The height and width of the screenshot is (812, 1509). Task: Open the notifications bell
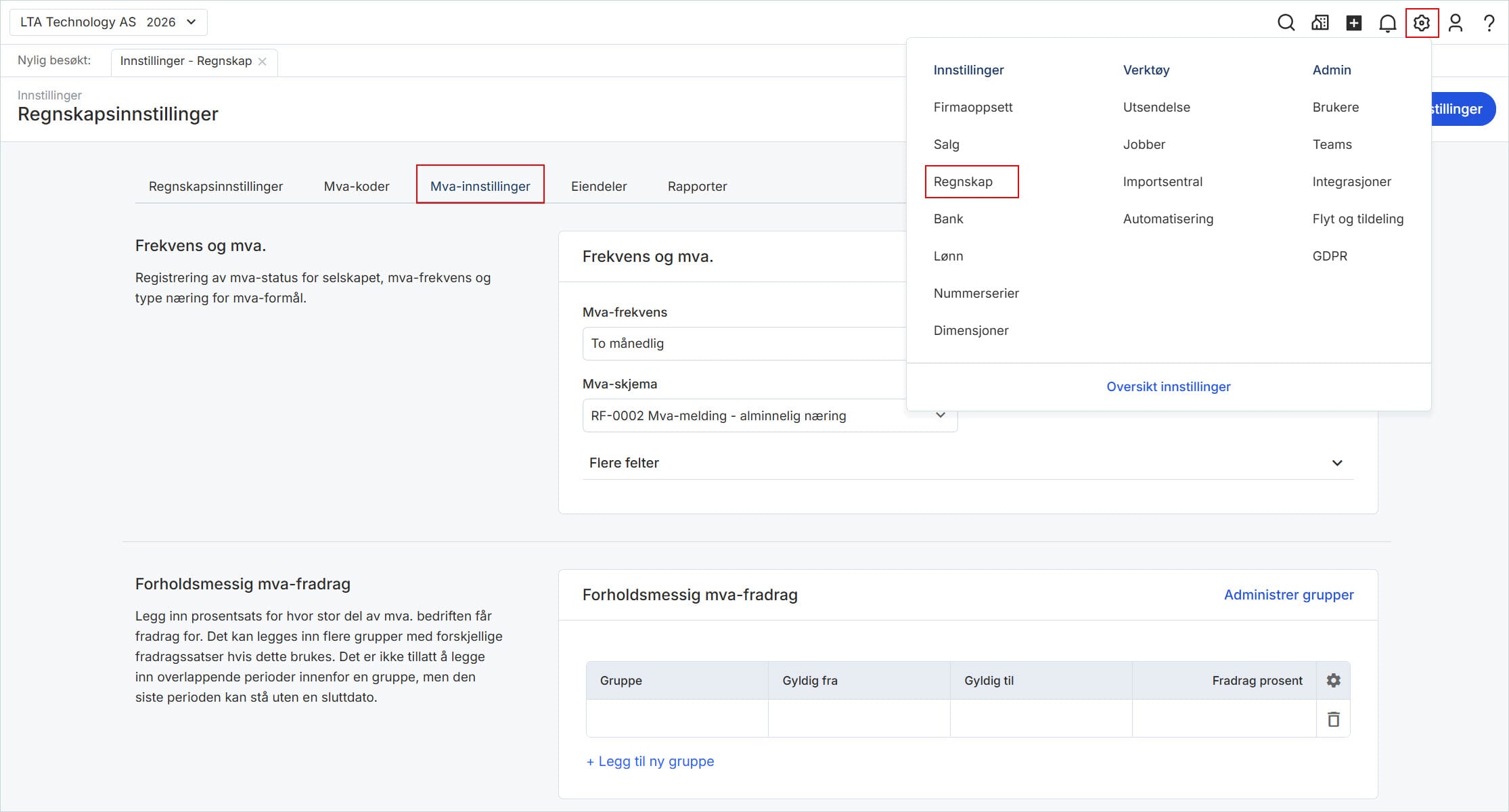pyautogui.click(x=1387, y=23)
